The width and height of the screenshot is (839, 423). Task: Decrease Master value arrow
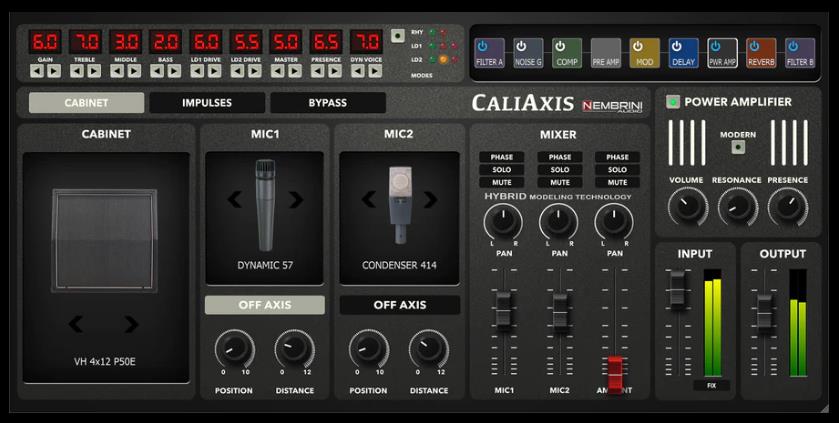(x=277, y=71)
